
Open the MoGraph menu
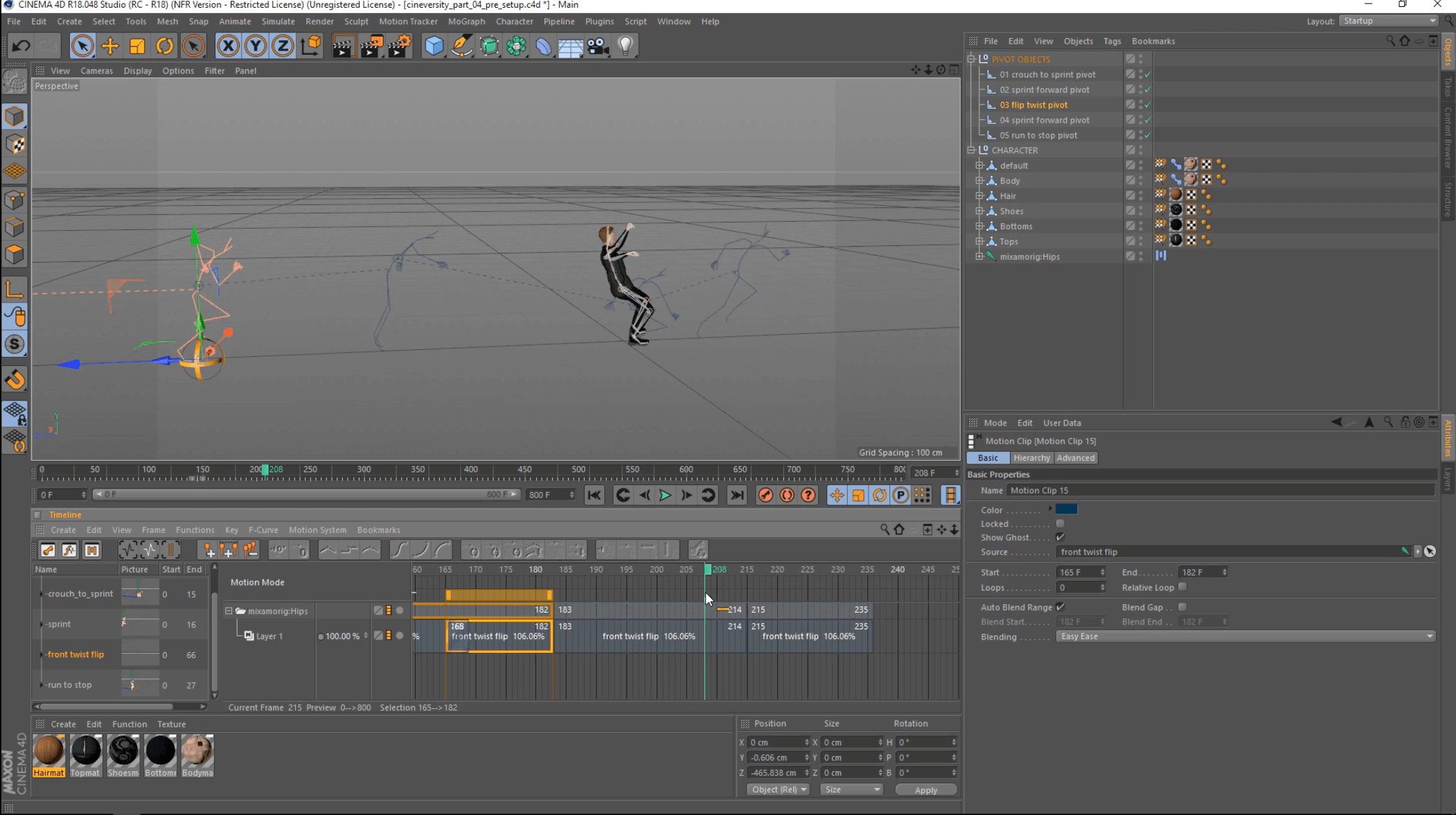click(466, 21)
